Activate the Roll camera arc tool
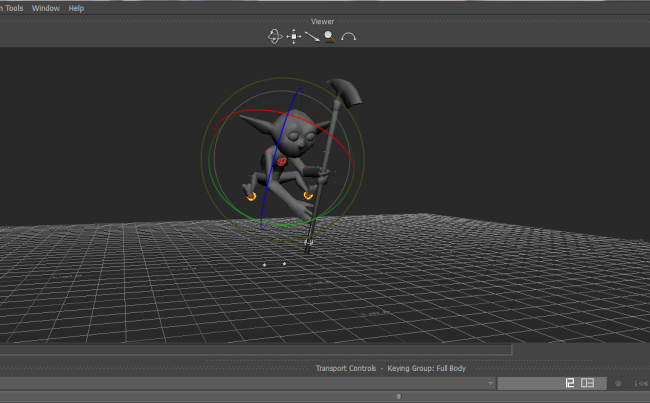Viewport: 650px width, 403px height. tap(348, 37)
